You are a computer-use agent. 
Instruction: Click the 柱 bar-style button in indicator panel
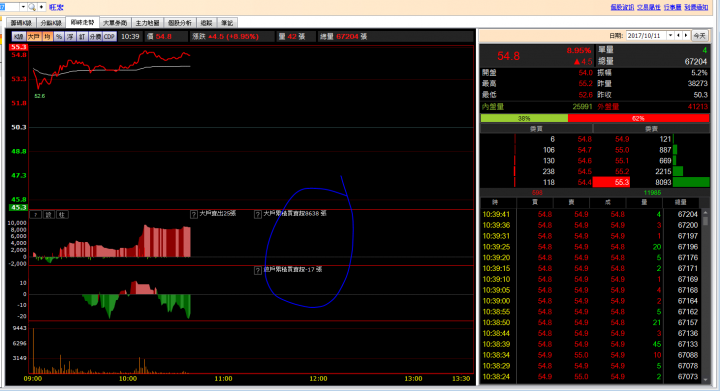(x=62, y=215)
